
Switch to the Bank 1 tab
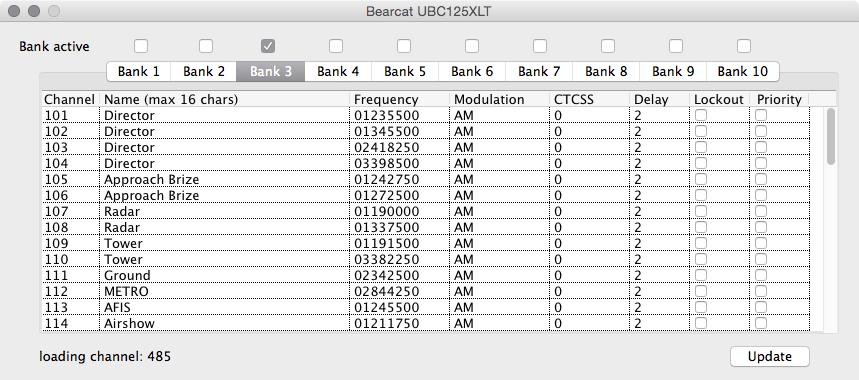(x=139, y=71)
